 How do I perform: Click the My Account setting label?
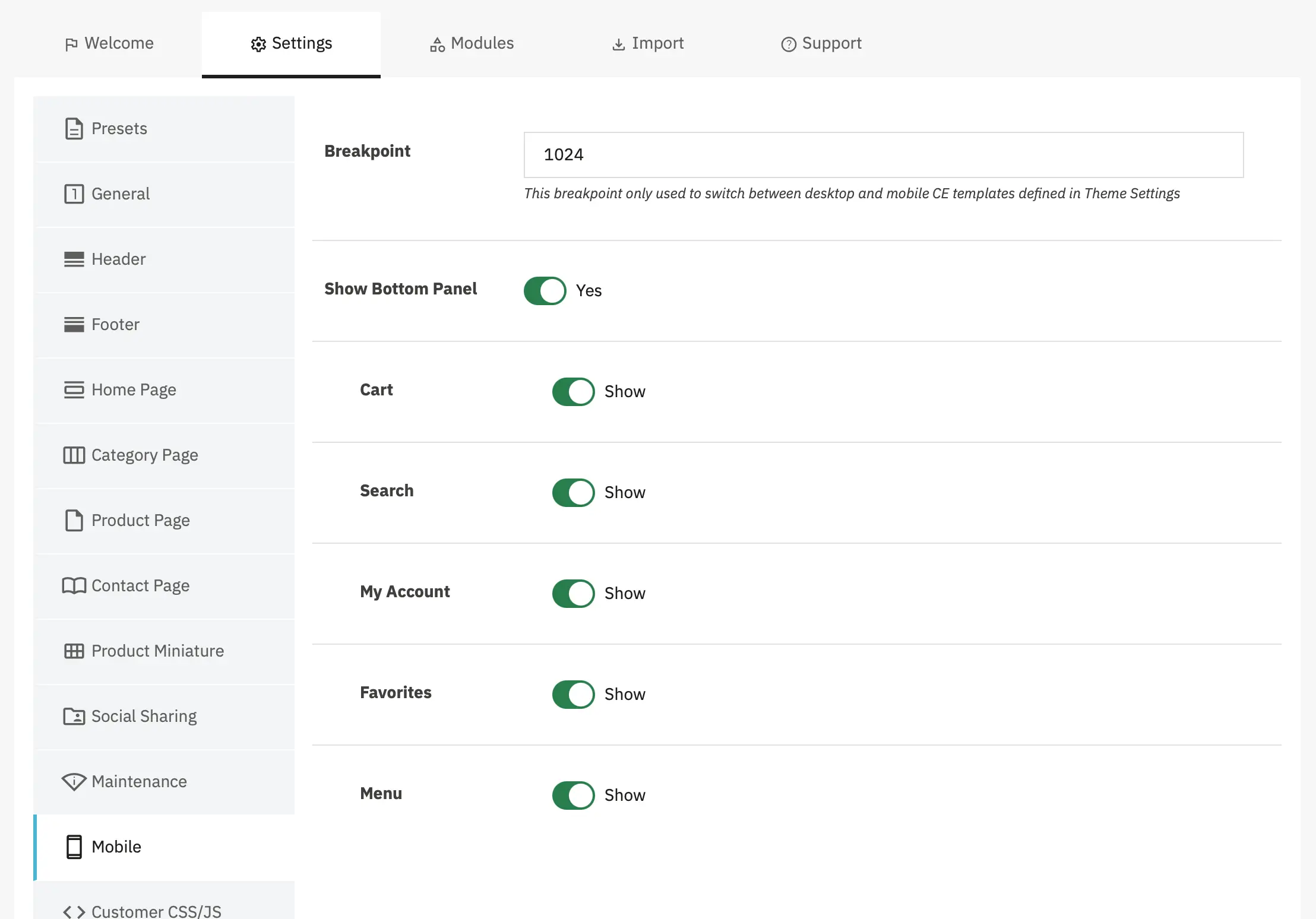pos(405,592)
